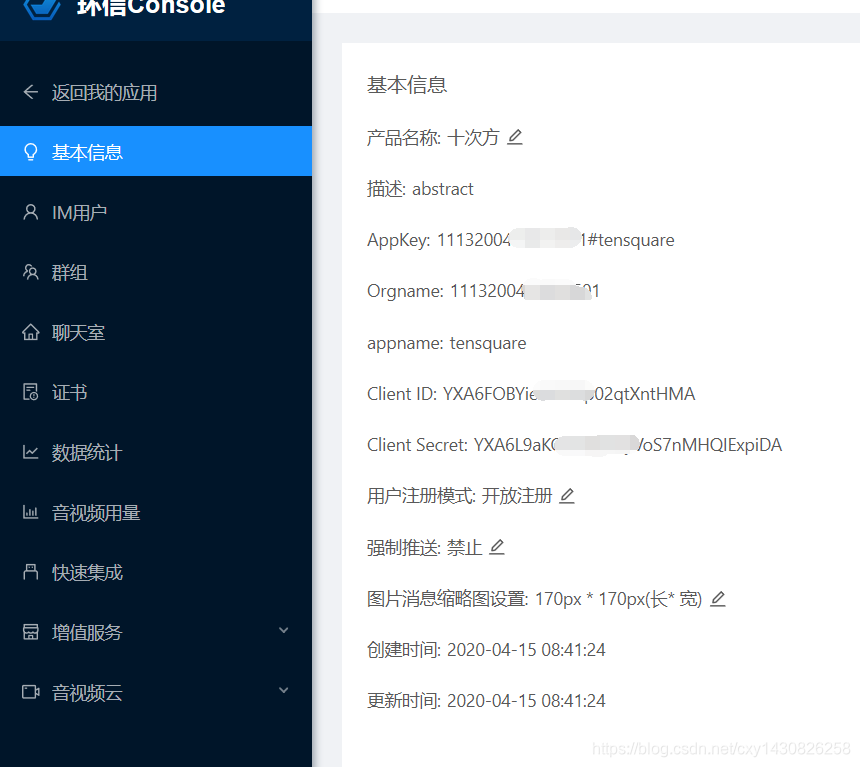Viewport: 860px width, 767px height.
Task: Click the back arrow icon beside 返回我的应用
Action: [31, 92]
